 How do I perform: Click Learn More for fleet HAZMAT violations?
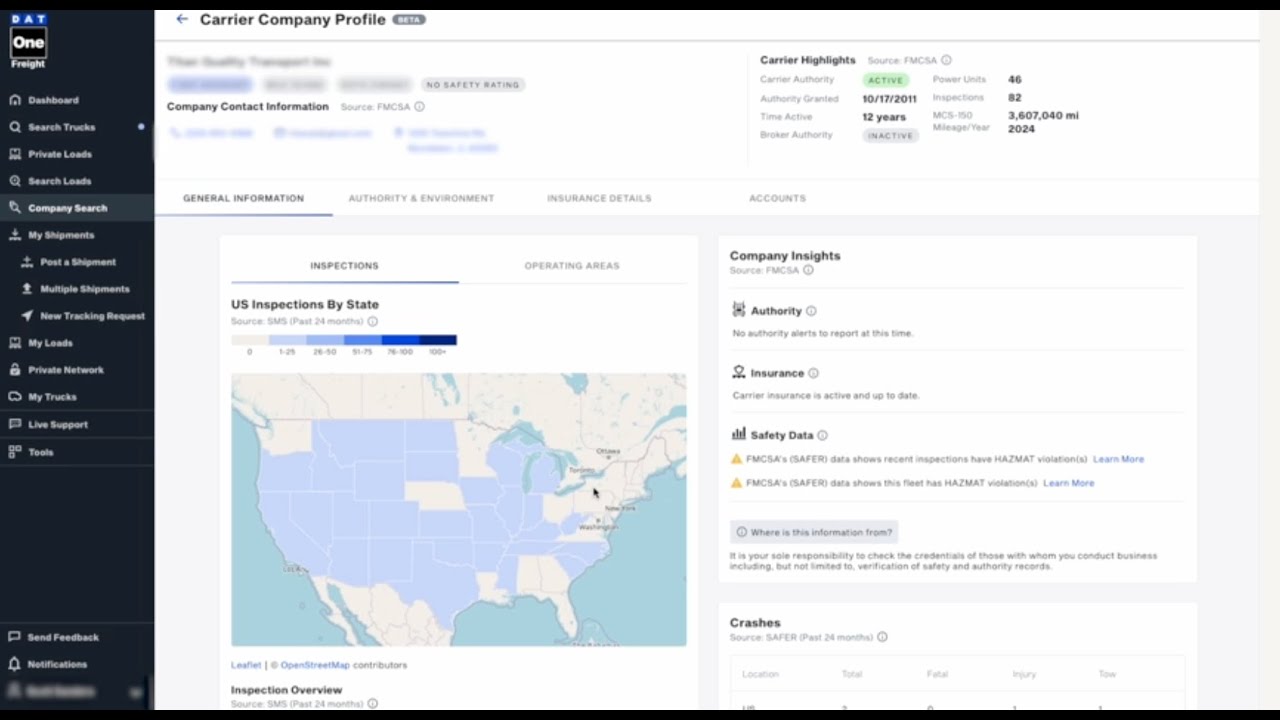coord(1069,483)
